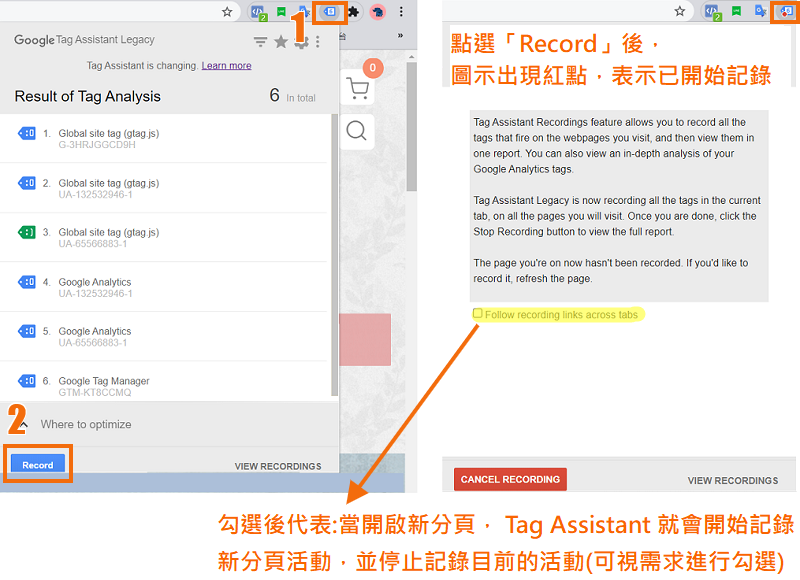Click the blue tag icon for G-3HRJGGCD9H
This screenshot has width=800, height=580.
click(27, 134)
